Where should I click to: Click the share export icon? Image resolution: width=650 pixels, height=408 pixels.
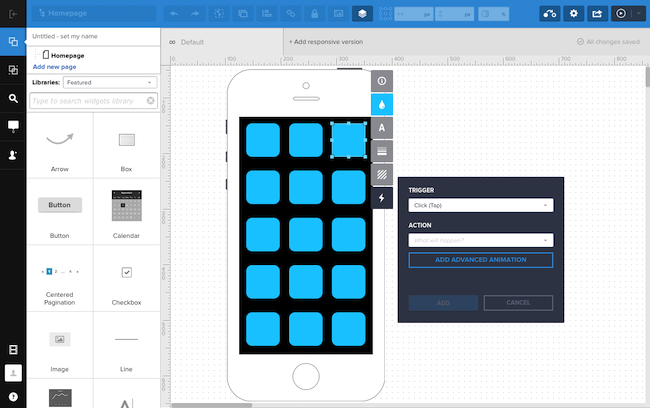(x=597, y=14)
